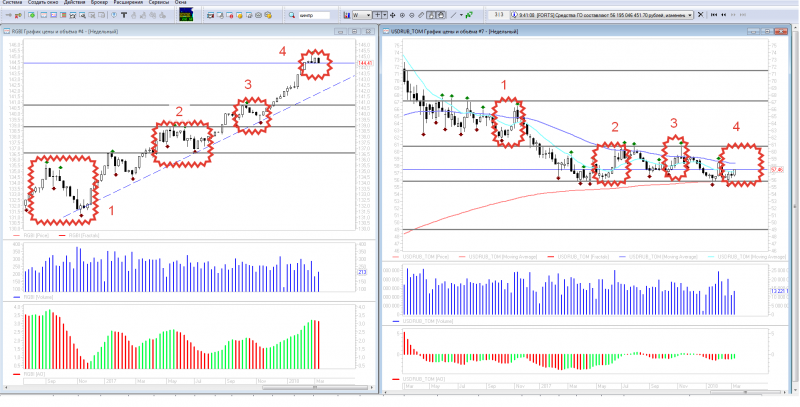This screenshot has height=407, width=800.
Task: Select the trend line drawing tool
Action: pyautogui.click(x=453, y=15)
